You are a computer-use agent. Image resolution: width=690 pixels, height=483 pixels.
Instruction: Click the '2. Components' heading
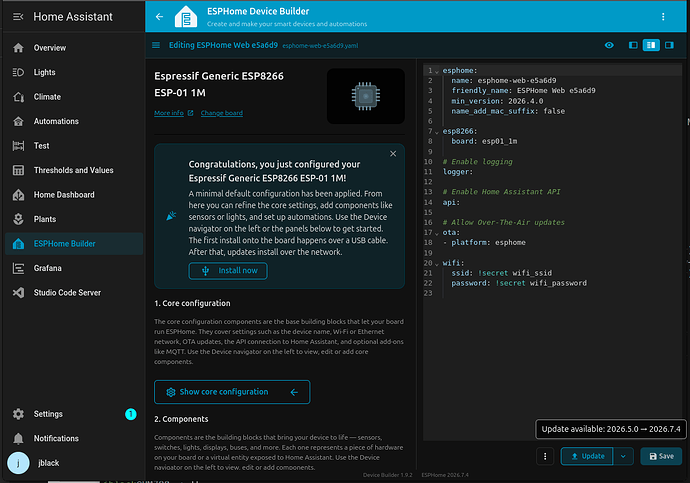click(181, 419)
